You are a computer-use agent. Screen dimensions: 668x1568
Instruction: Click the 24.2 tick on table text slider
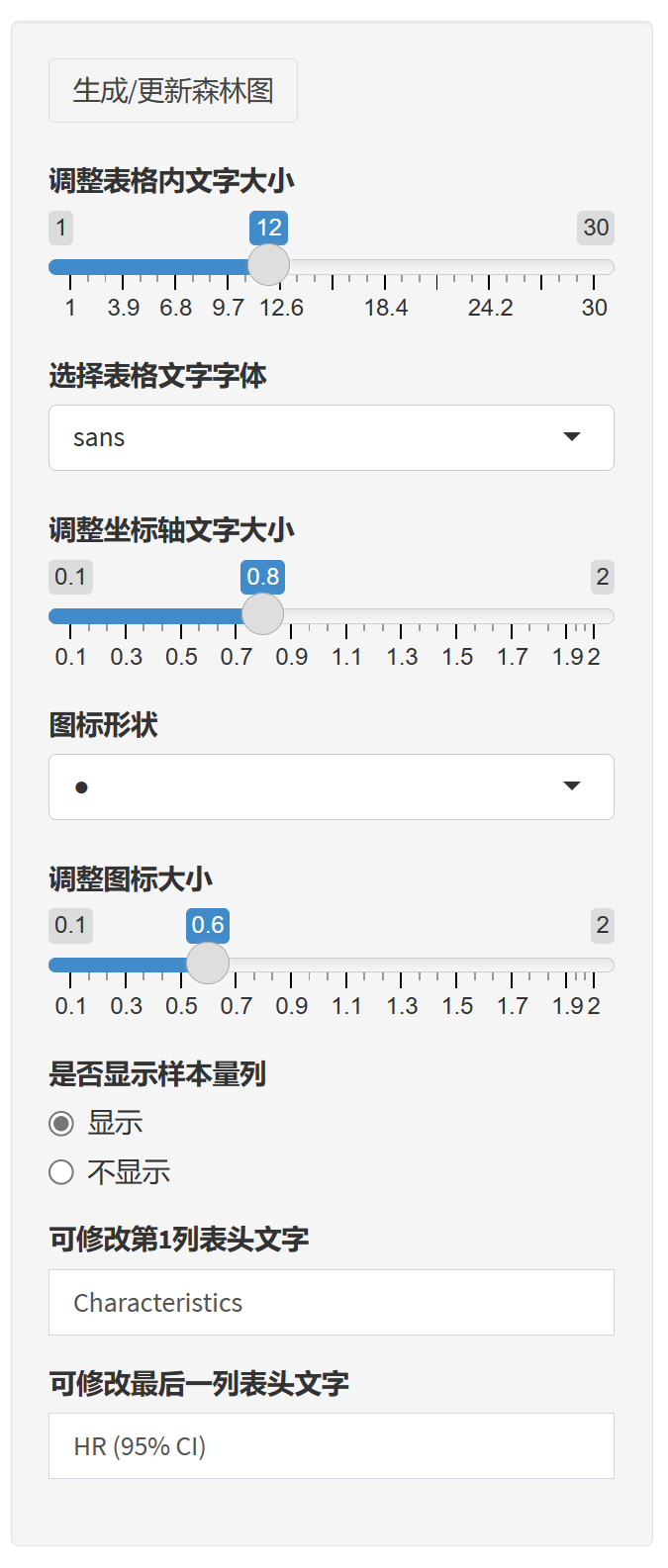[x=490, y=308]
